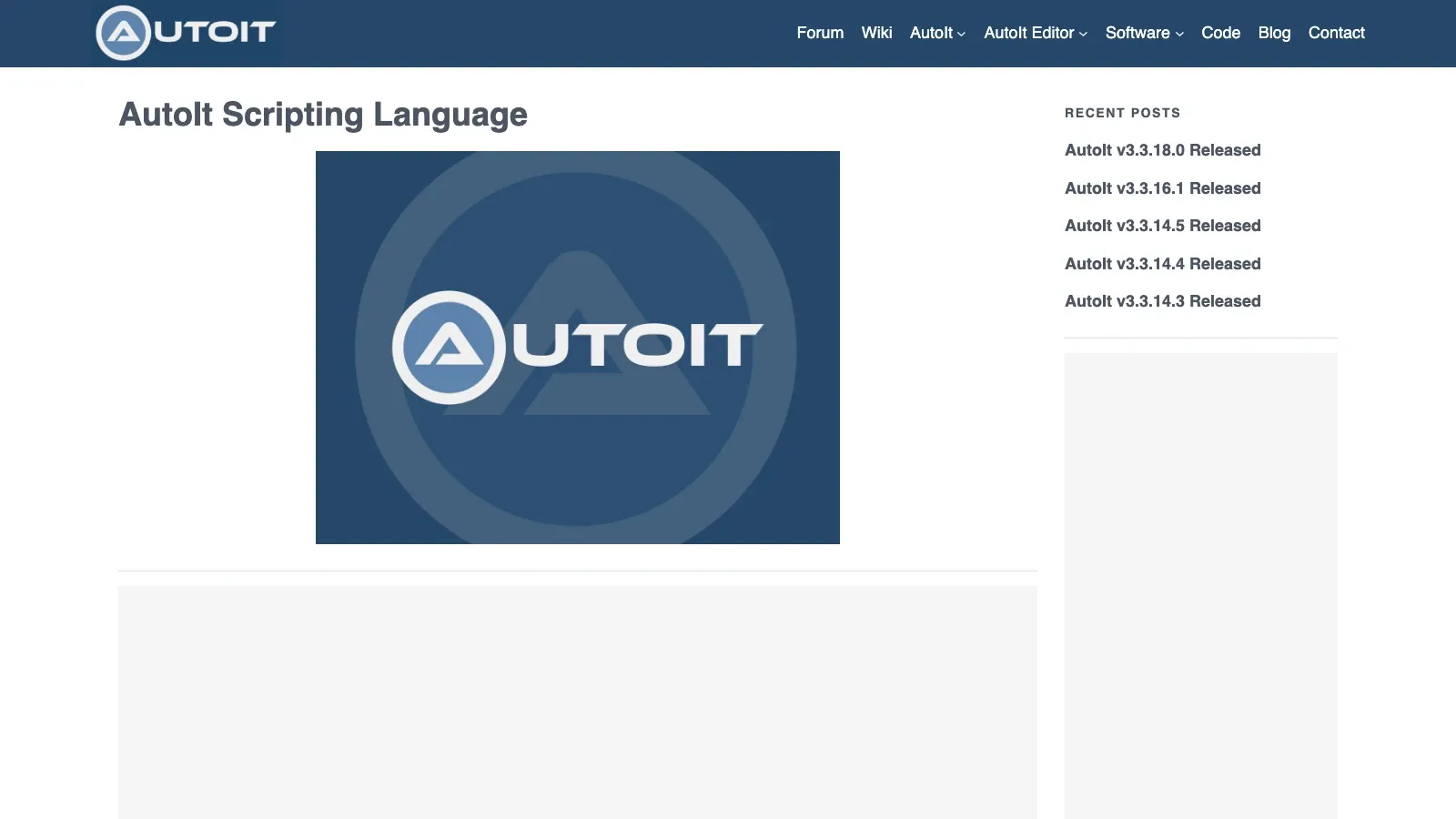Open the AutoIt menu item
Image resolution: width=1456 pixels, height=819 pixels.
coord(931,33)
